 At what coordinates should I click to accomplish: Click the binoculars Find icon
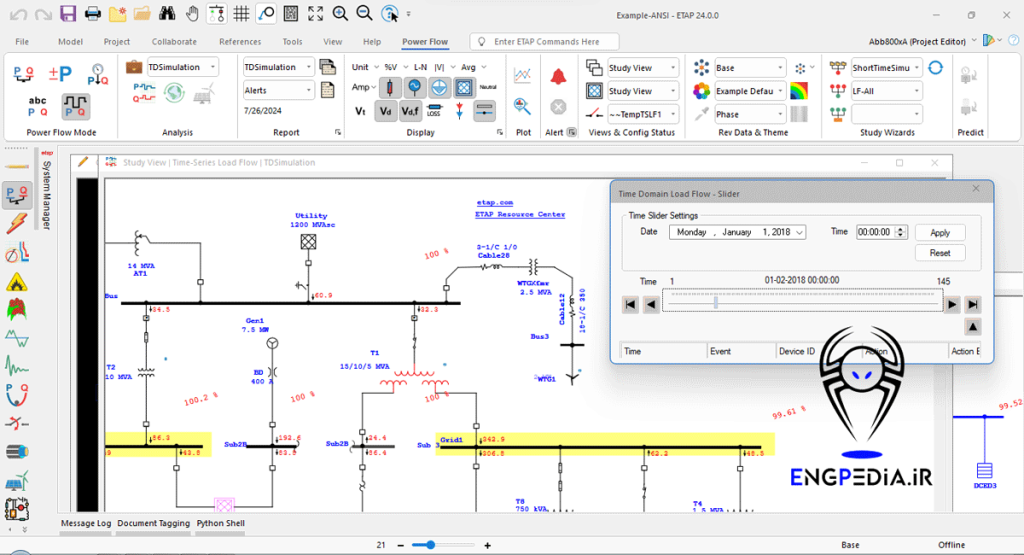(167, 14)
